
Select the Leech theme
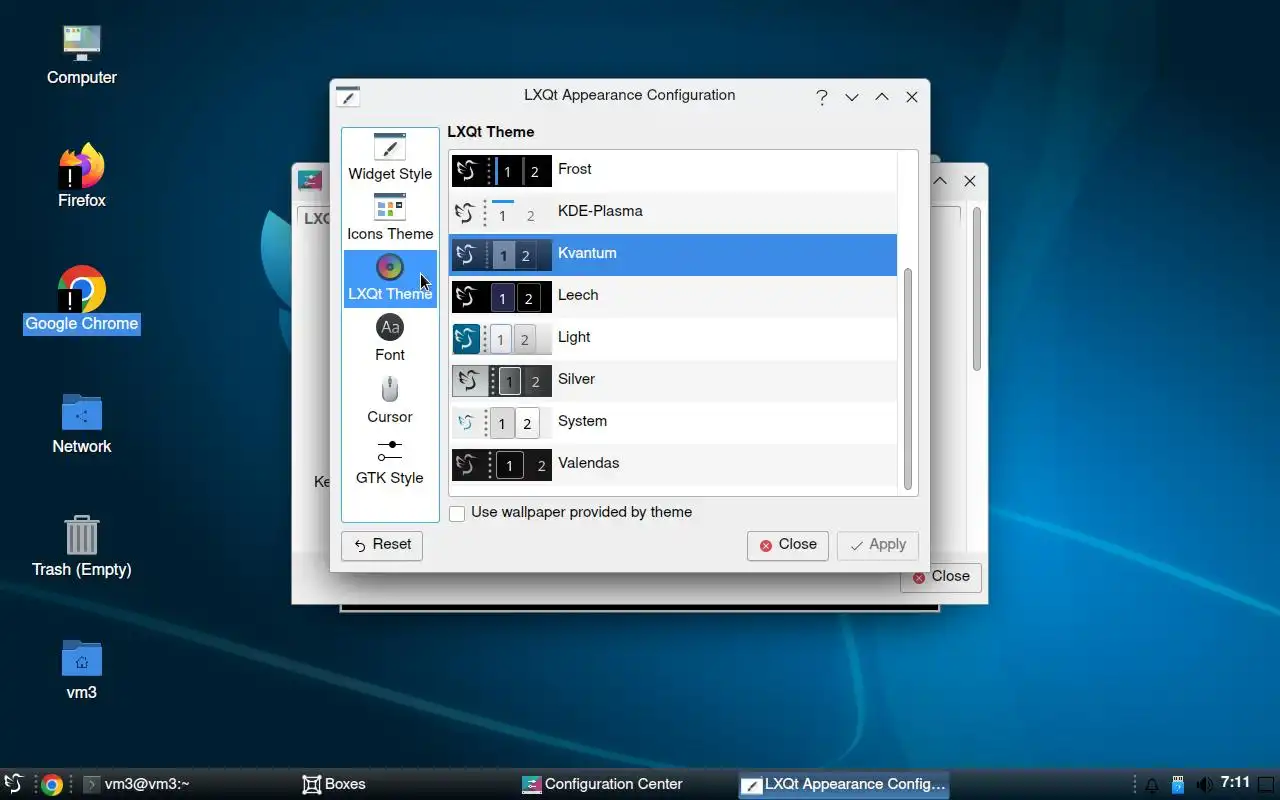[x=673, y=296]
